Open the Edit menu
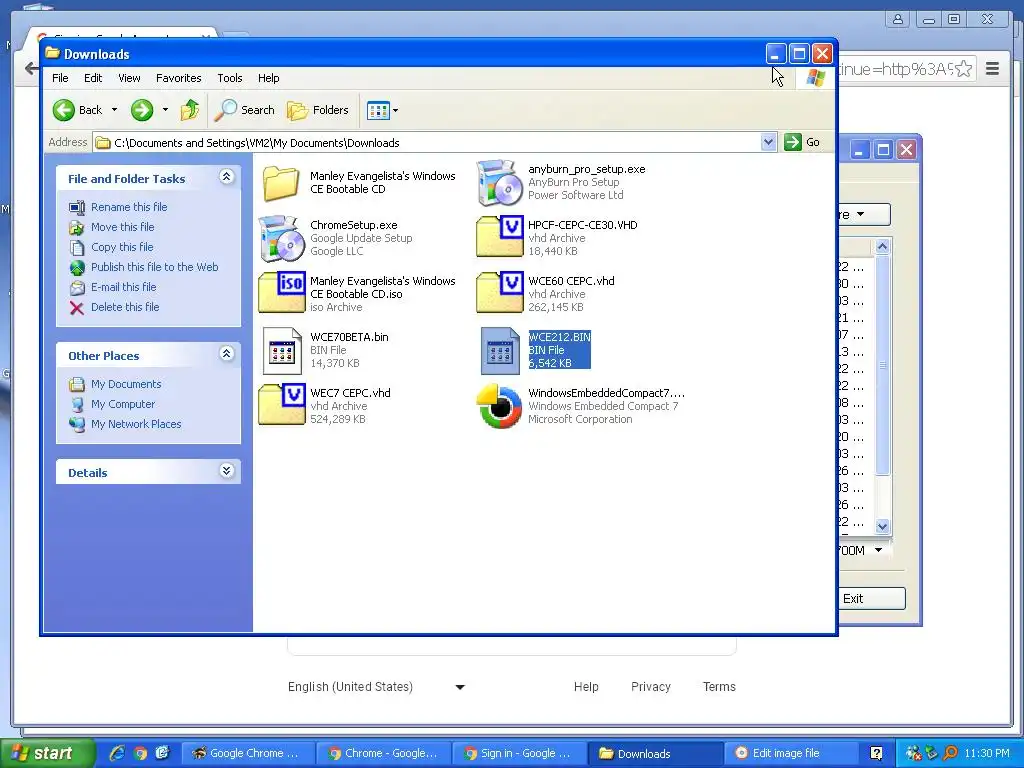 tap(93, 78)
